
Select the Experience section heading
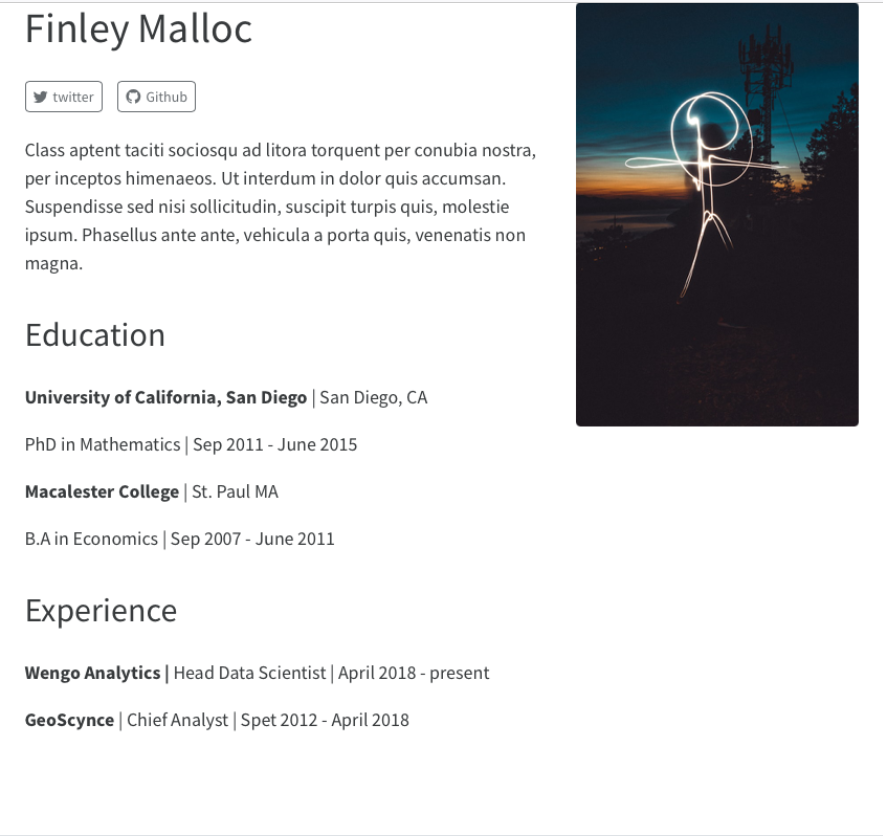coord(101,610)
